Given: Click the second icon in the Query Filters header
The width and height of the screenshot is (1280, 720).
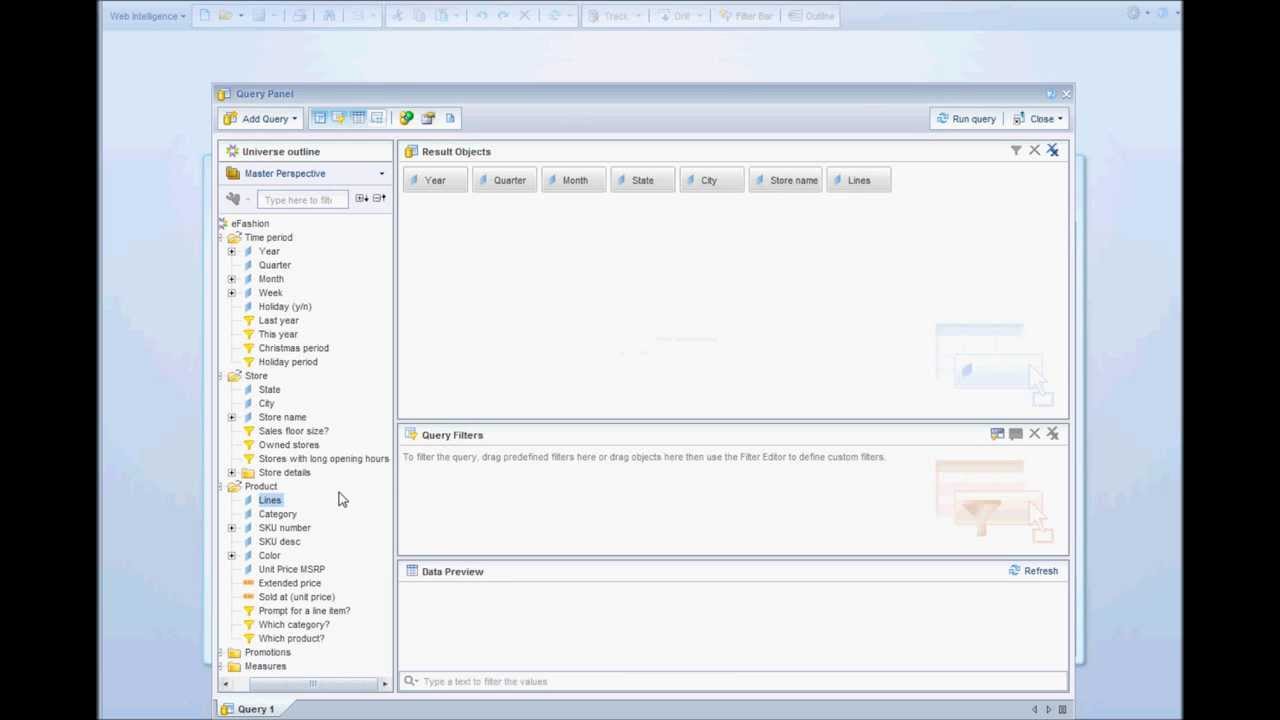Looking at the screenshot, I should (1016, 434).
